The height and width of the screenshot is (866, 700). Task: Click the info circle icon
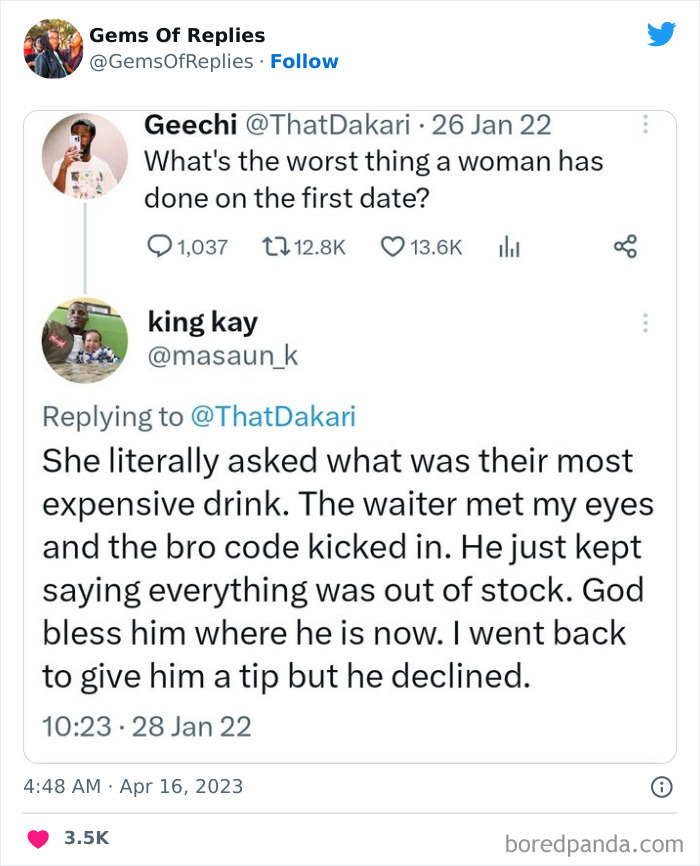(x=661, y=787)
